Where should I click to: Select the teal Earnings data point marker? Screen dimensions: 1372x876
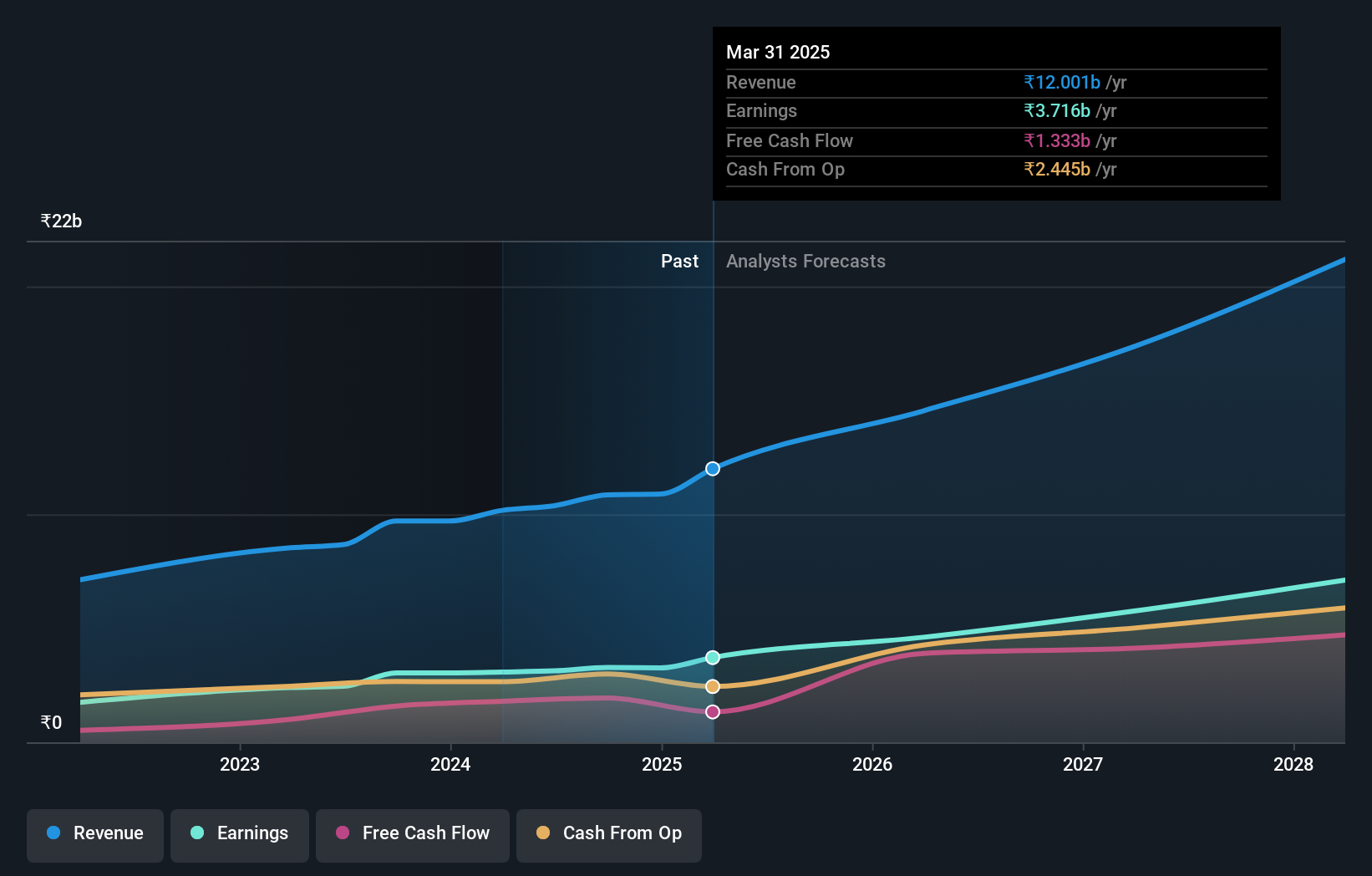tap(712, 657)
